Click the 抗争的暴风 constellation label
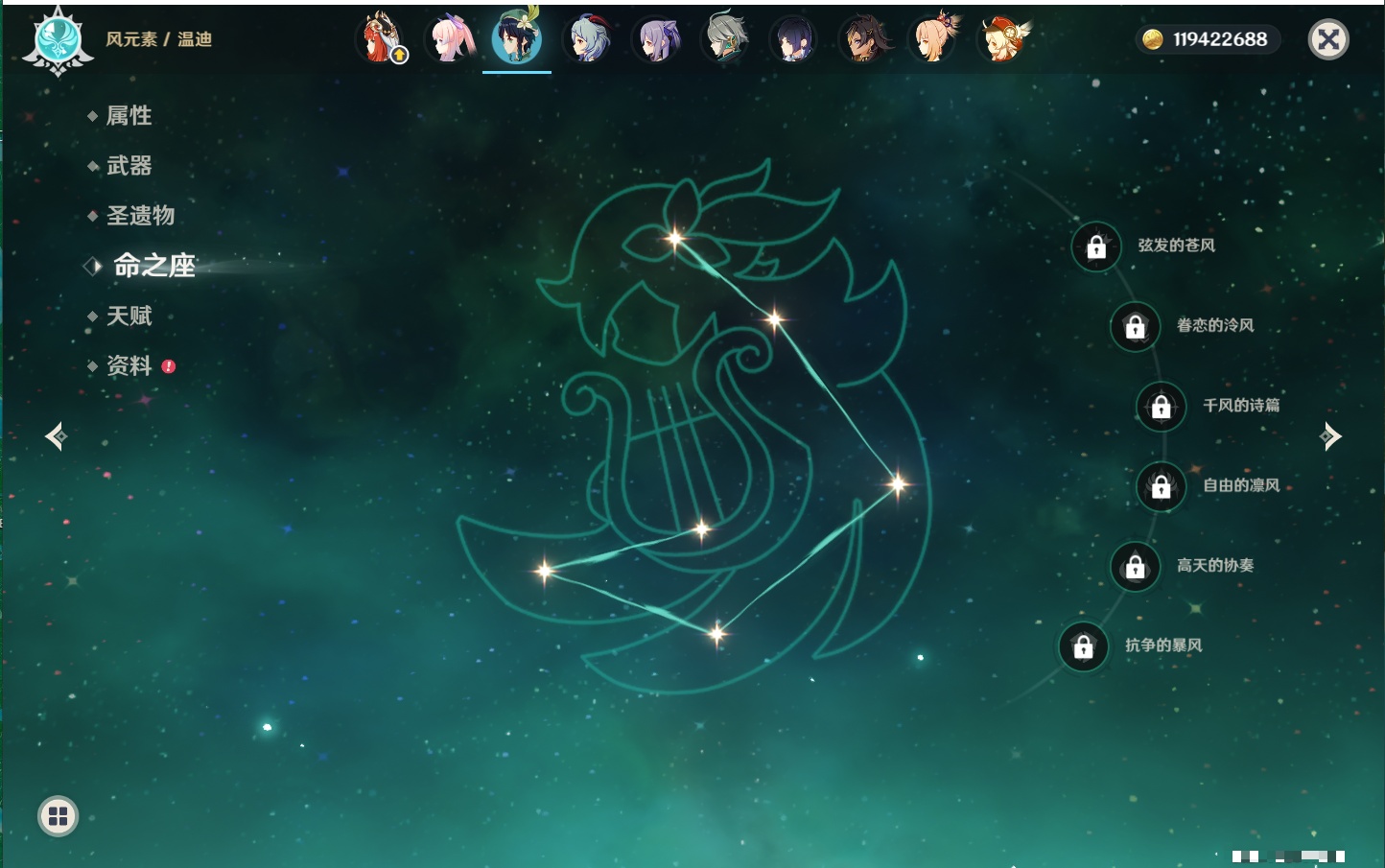This screenshot has height=868, width=1385. click(x=1163, y=645)
